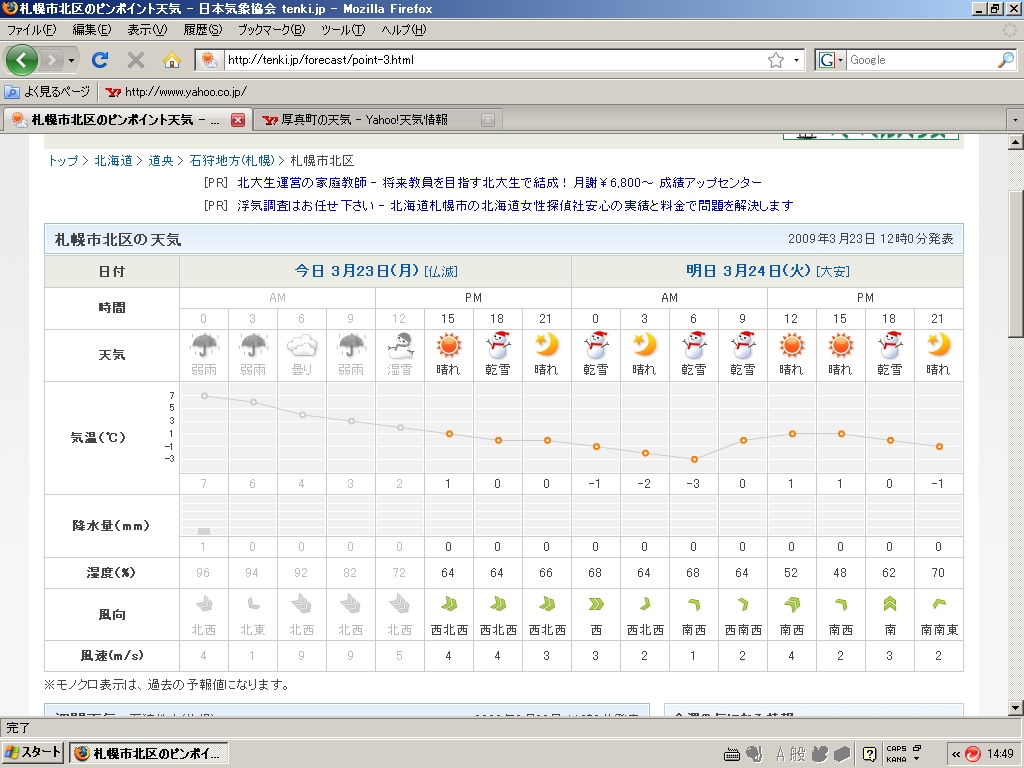The height and width of the screenshot is (768, 1024).
Task: Focus the Google search input field
Action: [922, 60]
